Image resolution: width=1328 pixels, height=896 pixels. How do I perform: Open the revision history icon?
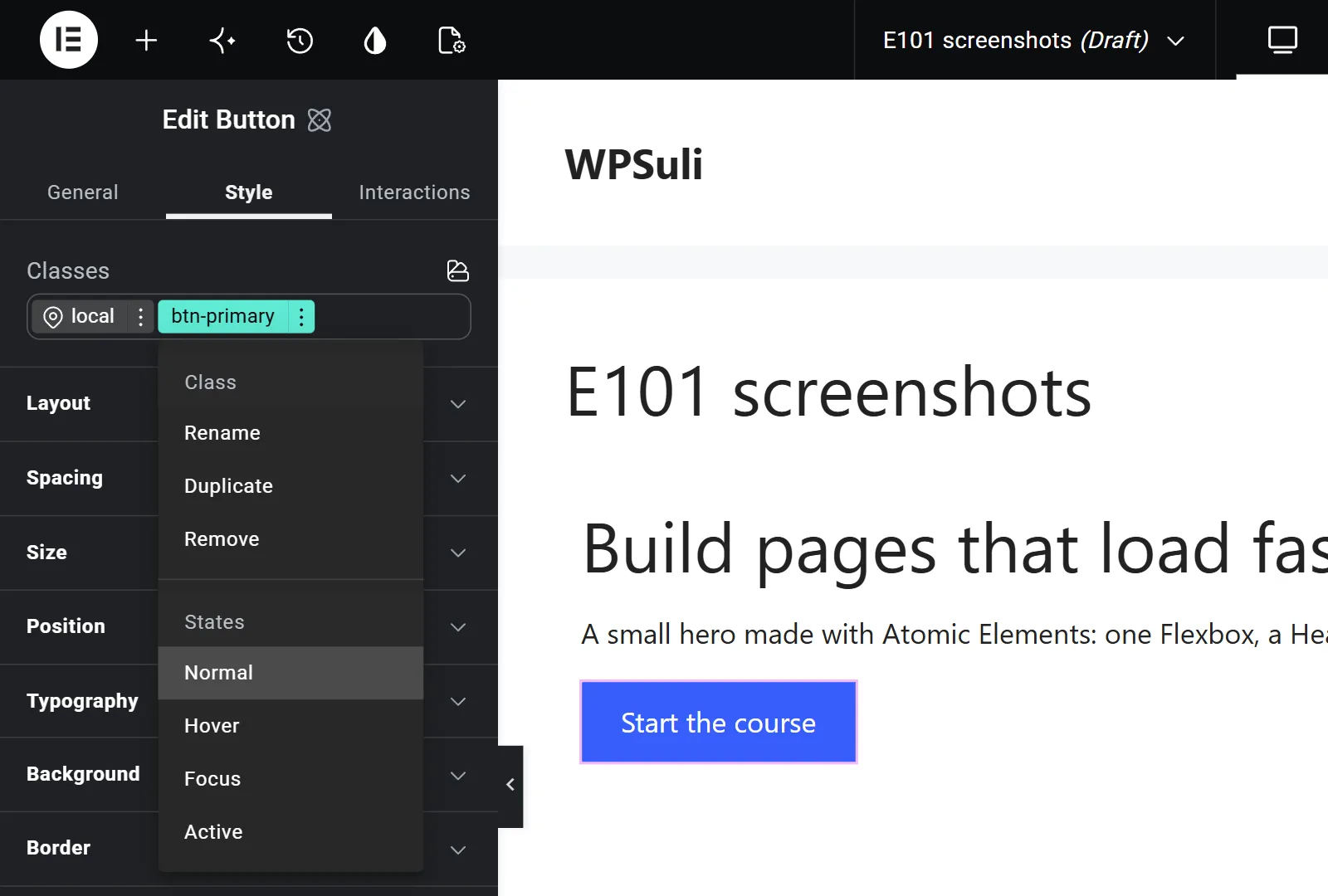[x=299, y=40]
